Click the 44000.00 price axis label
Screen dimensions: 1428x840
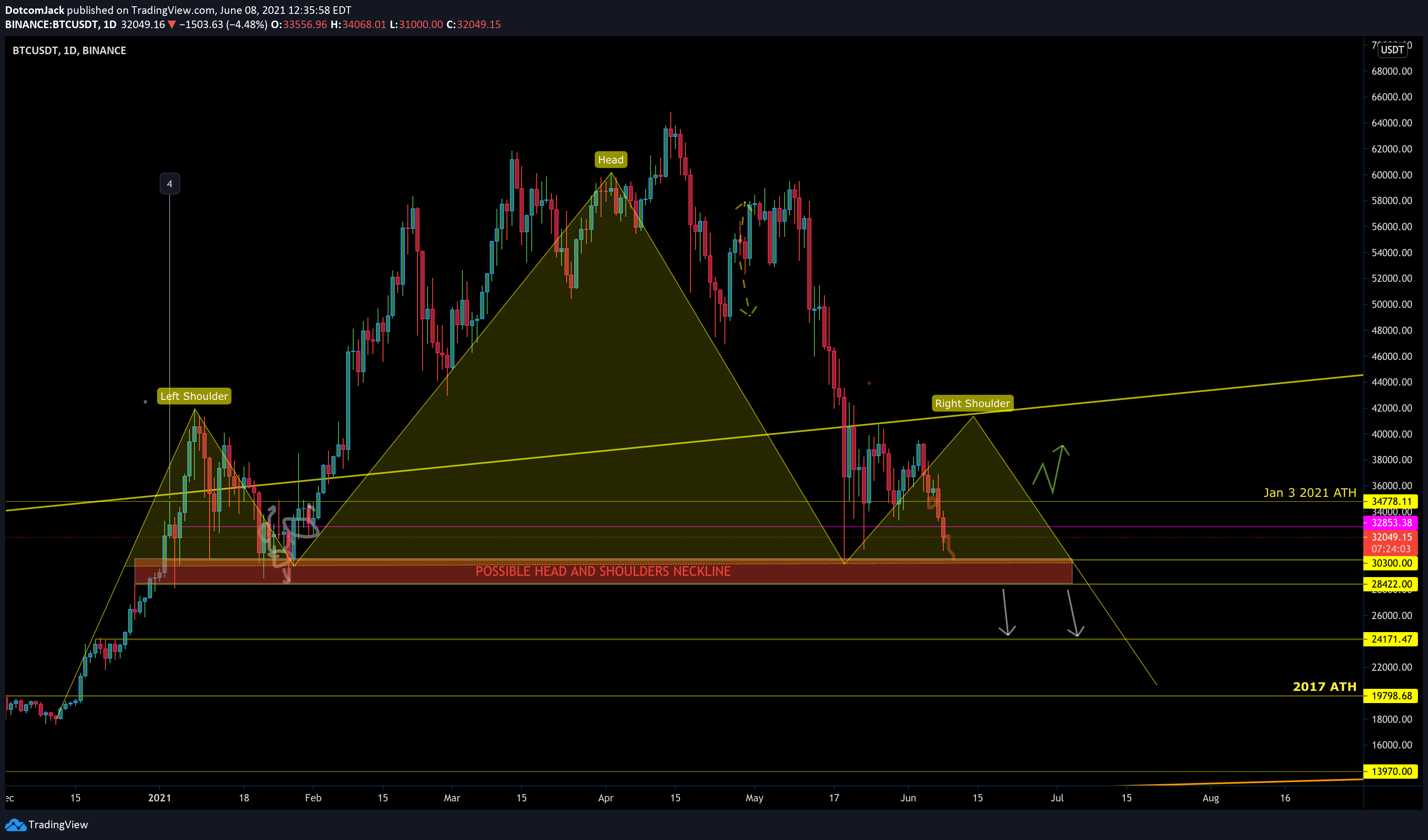(1391, 382)
